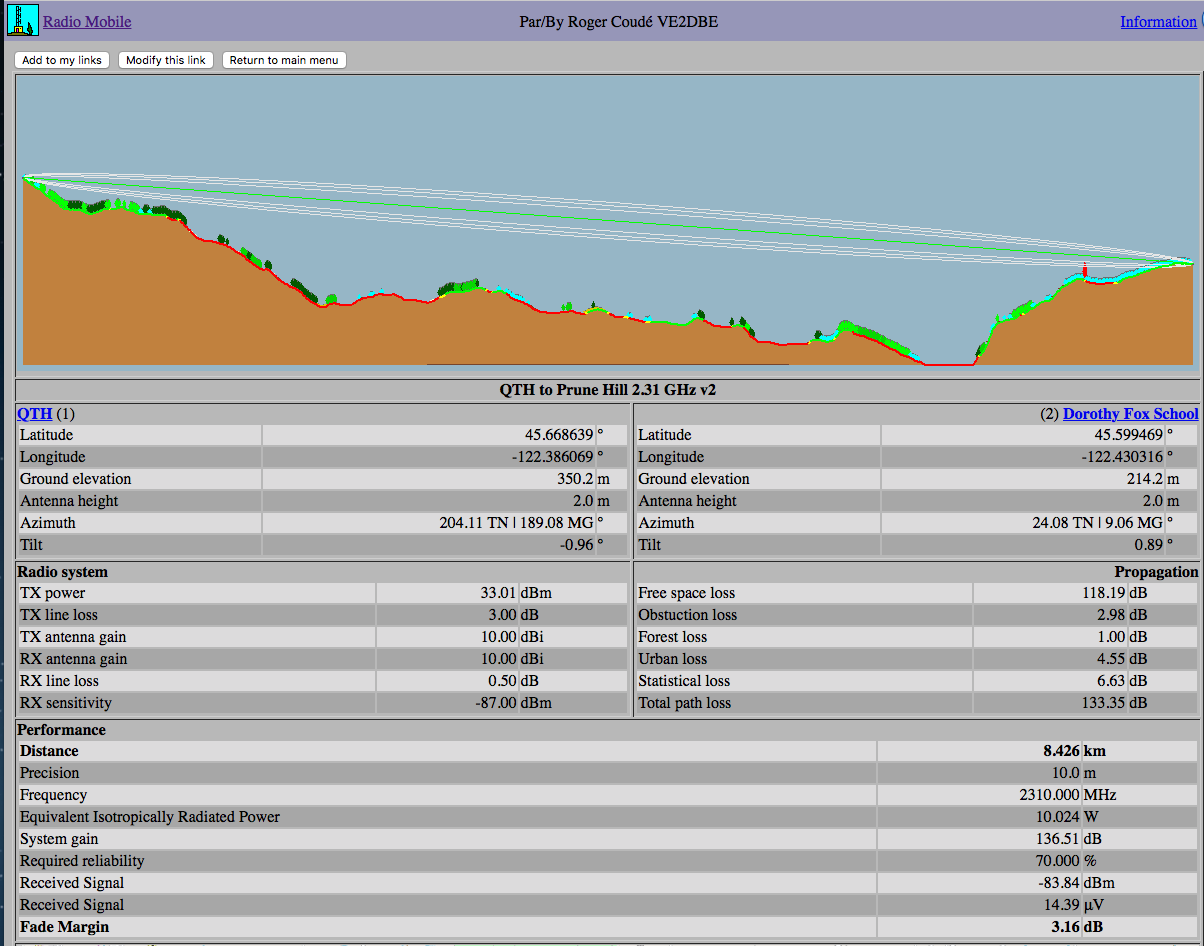Viewport: 1204px width, 946px height.
Task: Select Statistical loss value 6.63
Action: click(x=1112, y=681)
